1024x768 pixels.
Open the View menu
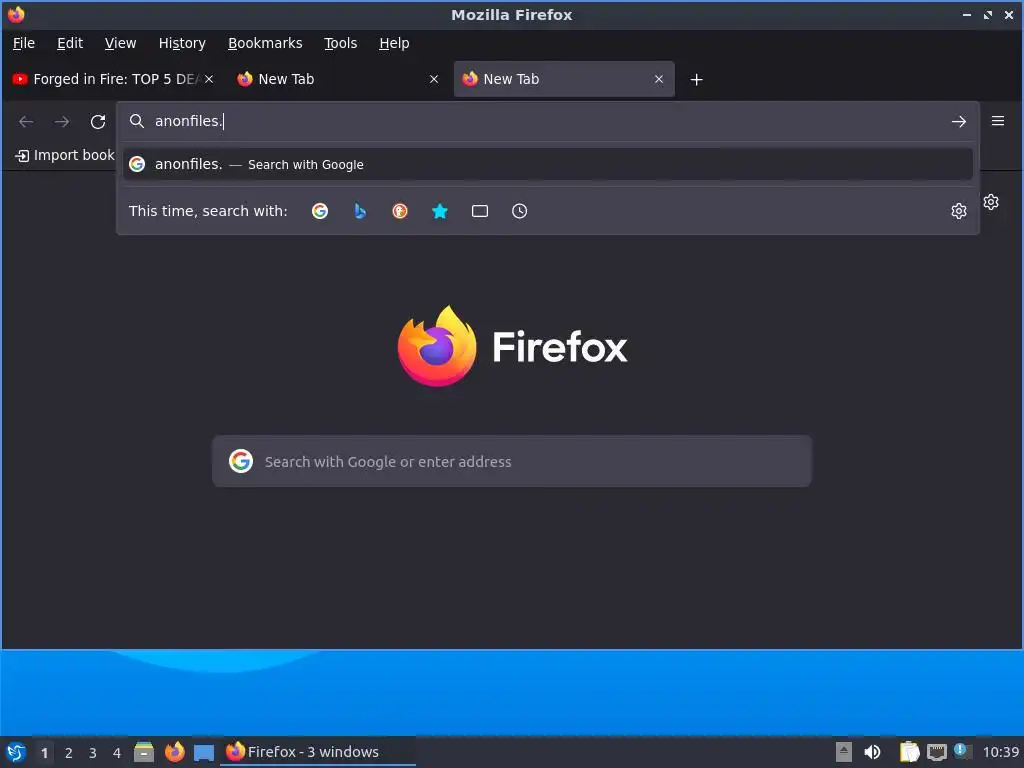pyautogui.click(x=120, y=43)
